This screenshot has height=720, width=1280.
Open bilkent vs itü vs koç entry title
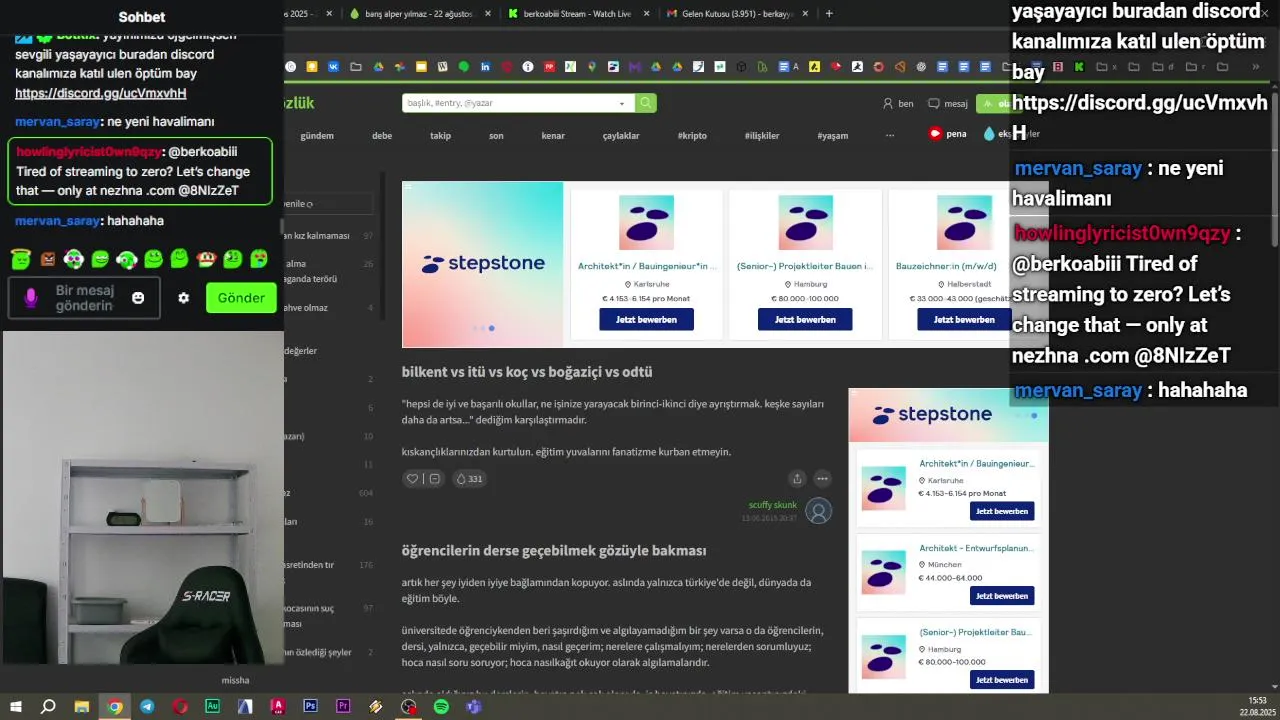(527, 372)
